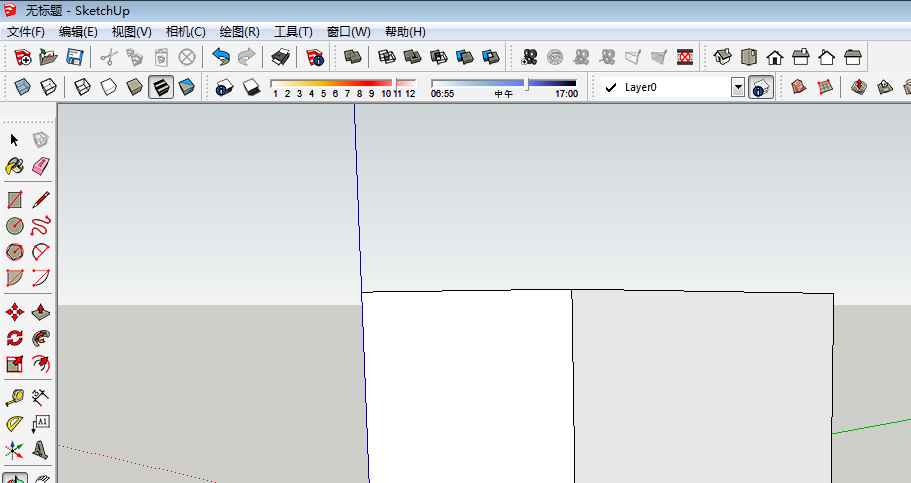Image resolution: width=911 pixels, height=483 pixels.
Task: Click the month date slider handle
Action: coord(396,84)
